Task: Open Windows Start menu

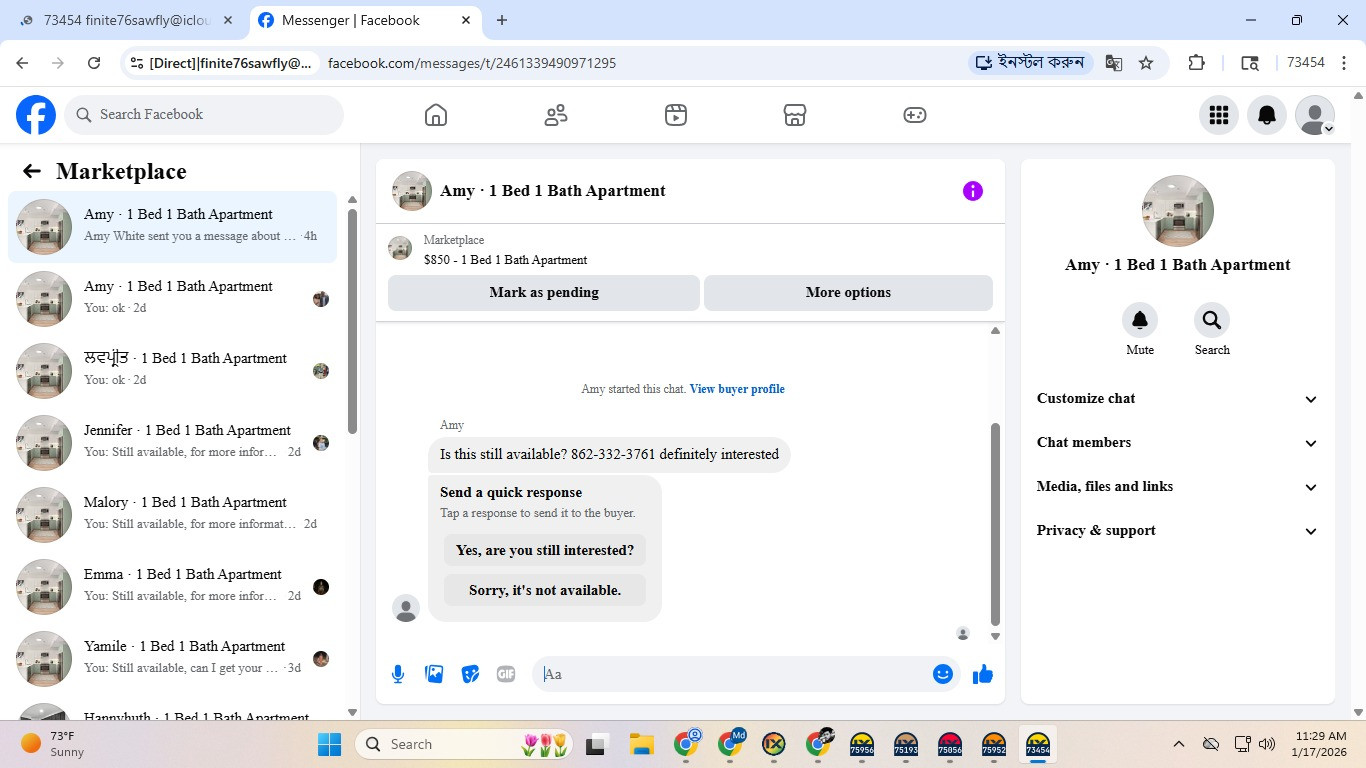Action: (x=329, y=744)
